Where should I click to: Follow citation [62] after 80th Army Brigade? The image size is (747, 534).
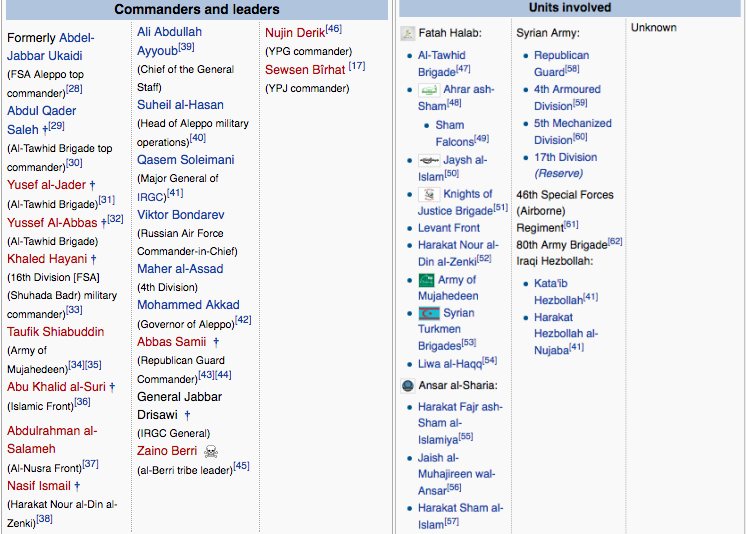615,241
